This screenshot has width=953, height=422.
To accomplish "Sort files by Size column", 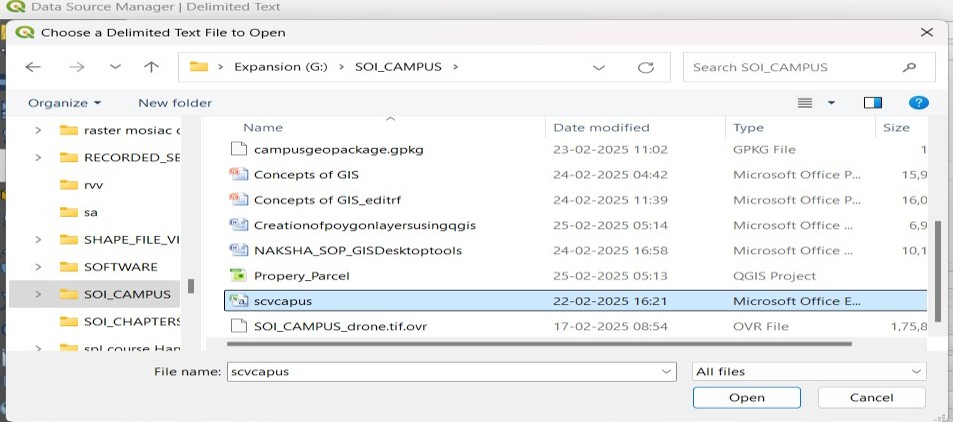I will coord(896,128).
